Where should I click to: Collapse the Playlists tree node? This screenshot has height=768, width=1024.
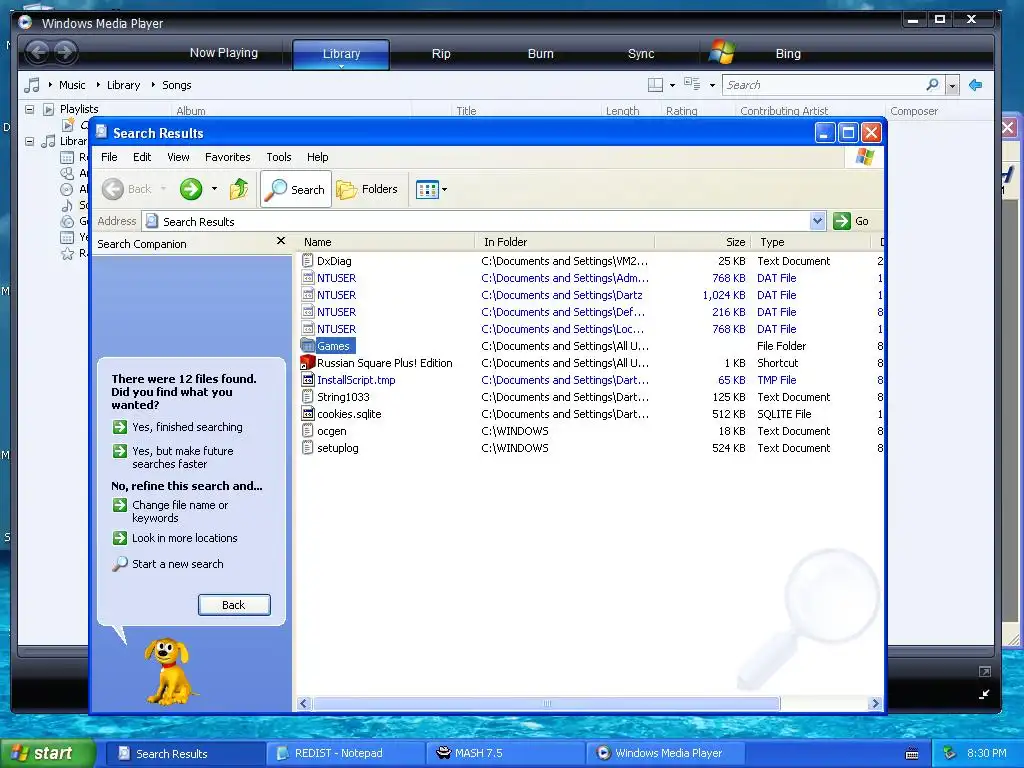click(29, 109)
